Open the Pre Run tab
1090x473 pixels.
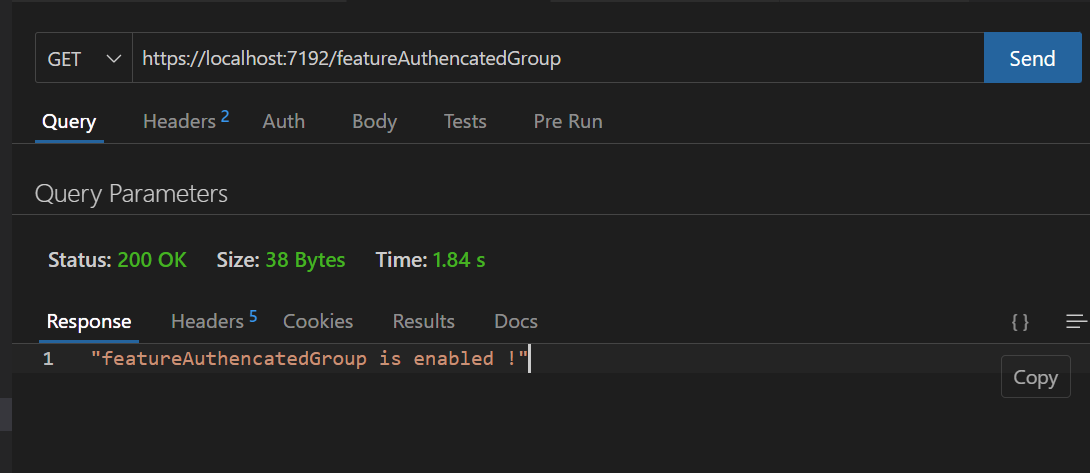pyautogui.click(x=568, y=122)
